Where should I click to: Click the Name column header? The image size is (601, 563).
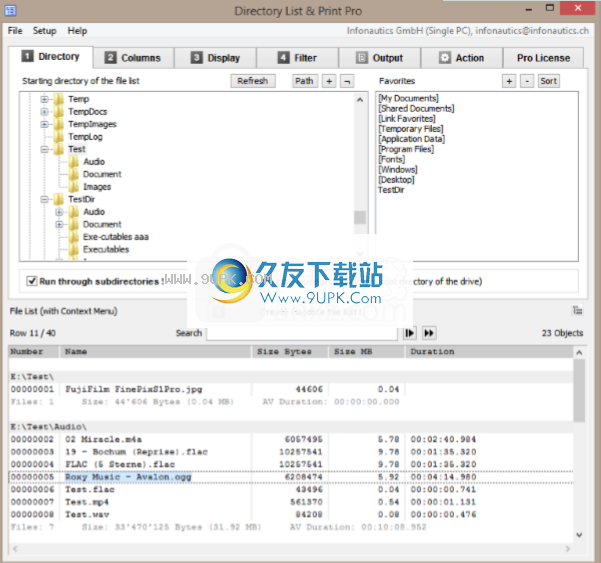(x=156, y=351)
